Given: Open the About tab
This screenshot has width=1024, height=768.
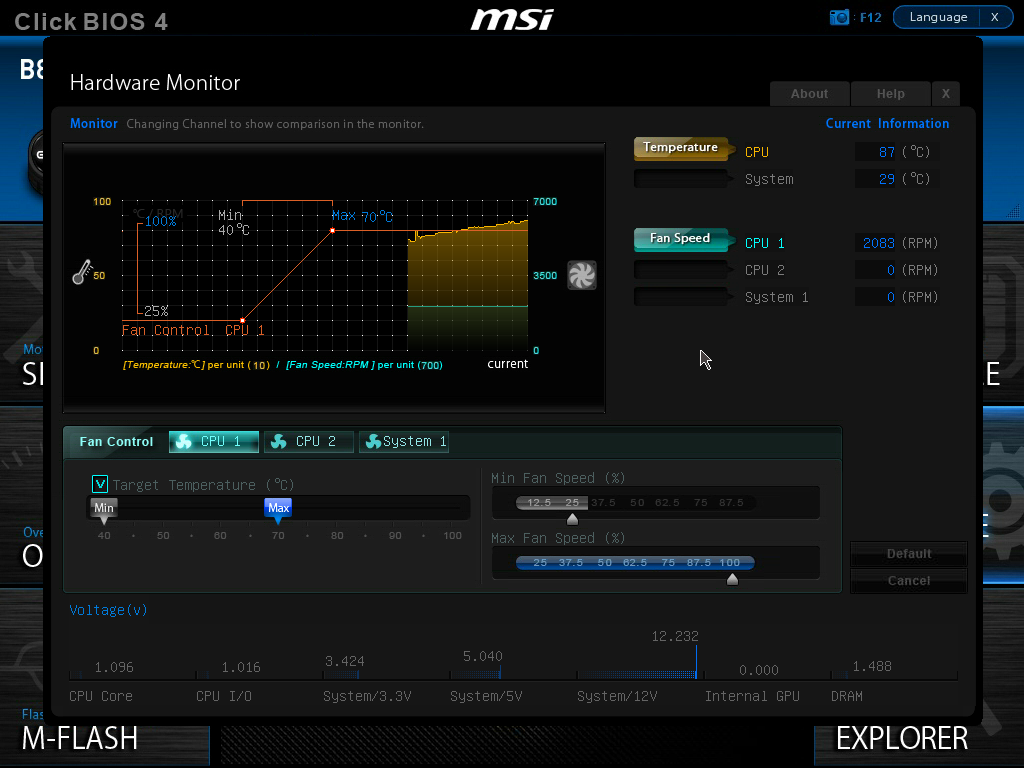Looking at the screenshot, I should coord(810,94).
